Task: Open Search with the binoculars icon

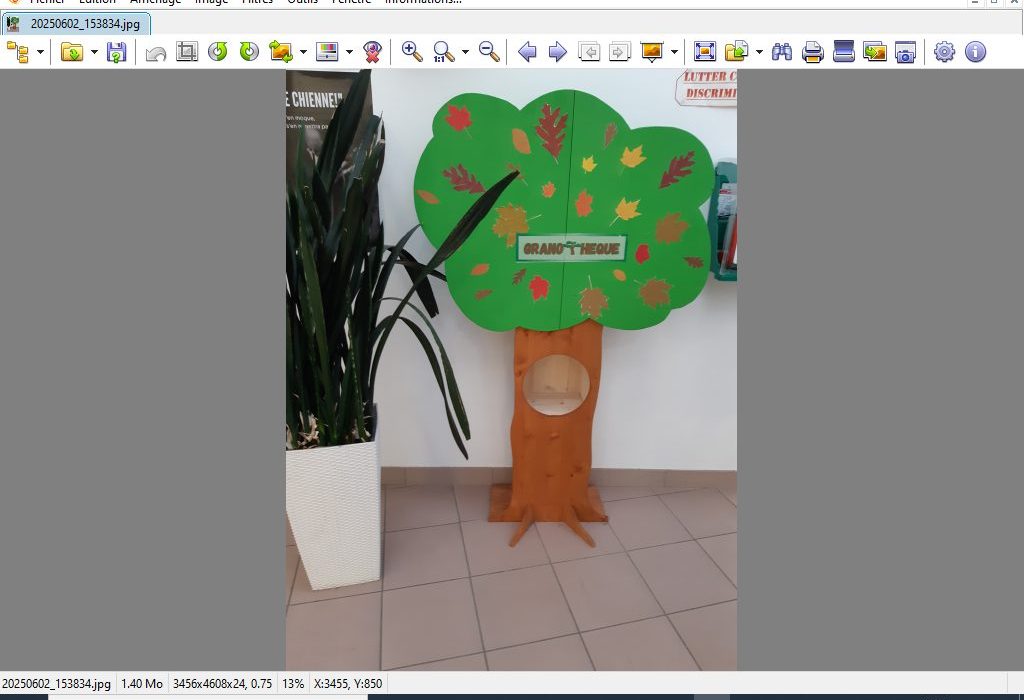Action: (782, 52)
